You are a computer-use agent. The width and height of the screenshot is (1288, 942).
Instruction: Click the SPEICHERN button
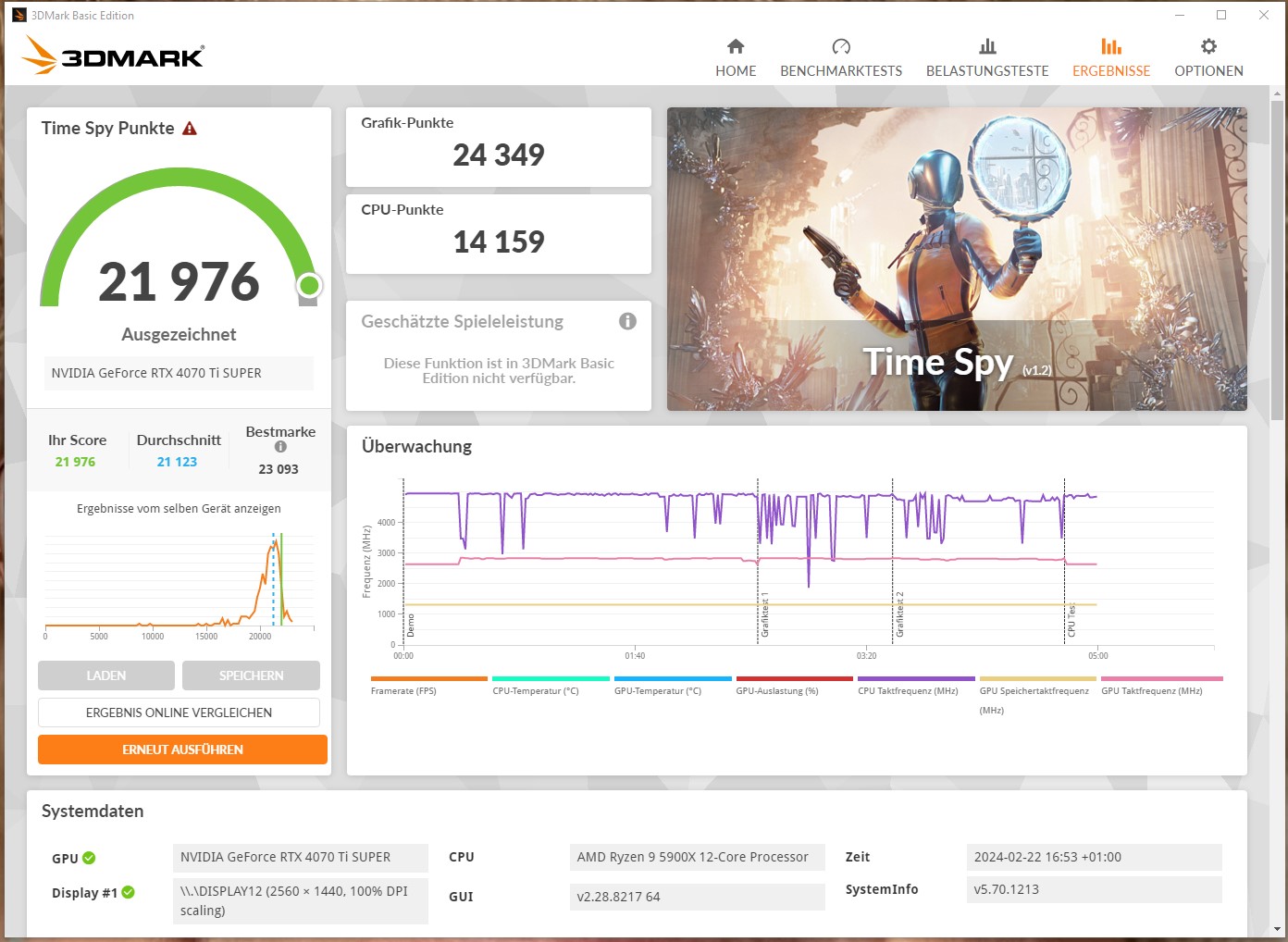click(x=251, y=676)
